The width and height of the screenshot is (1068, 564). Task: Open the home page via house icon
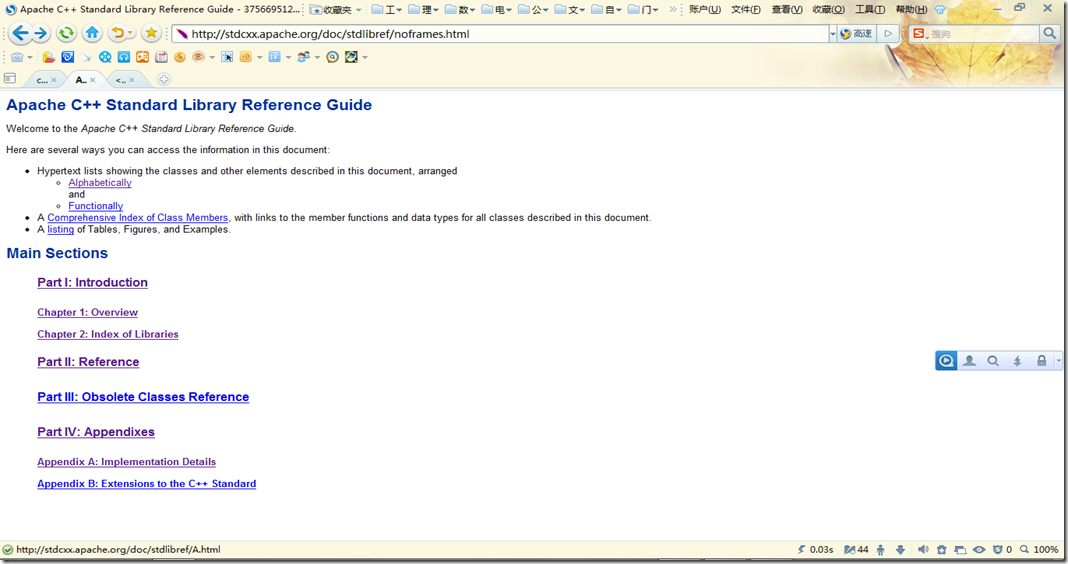[x=93, y=33]
